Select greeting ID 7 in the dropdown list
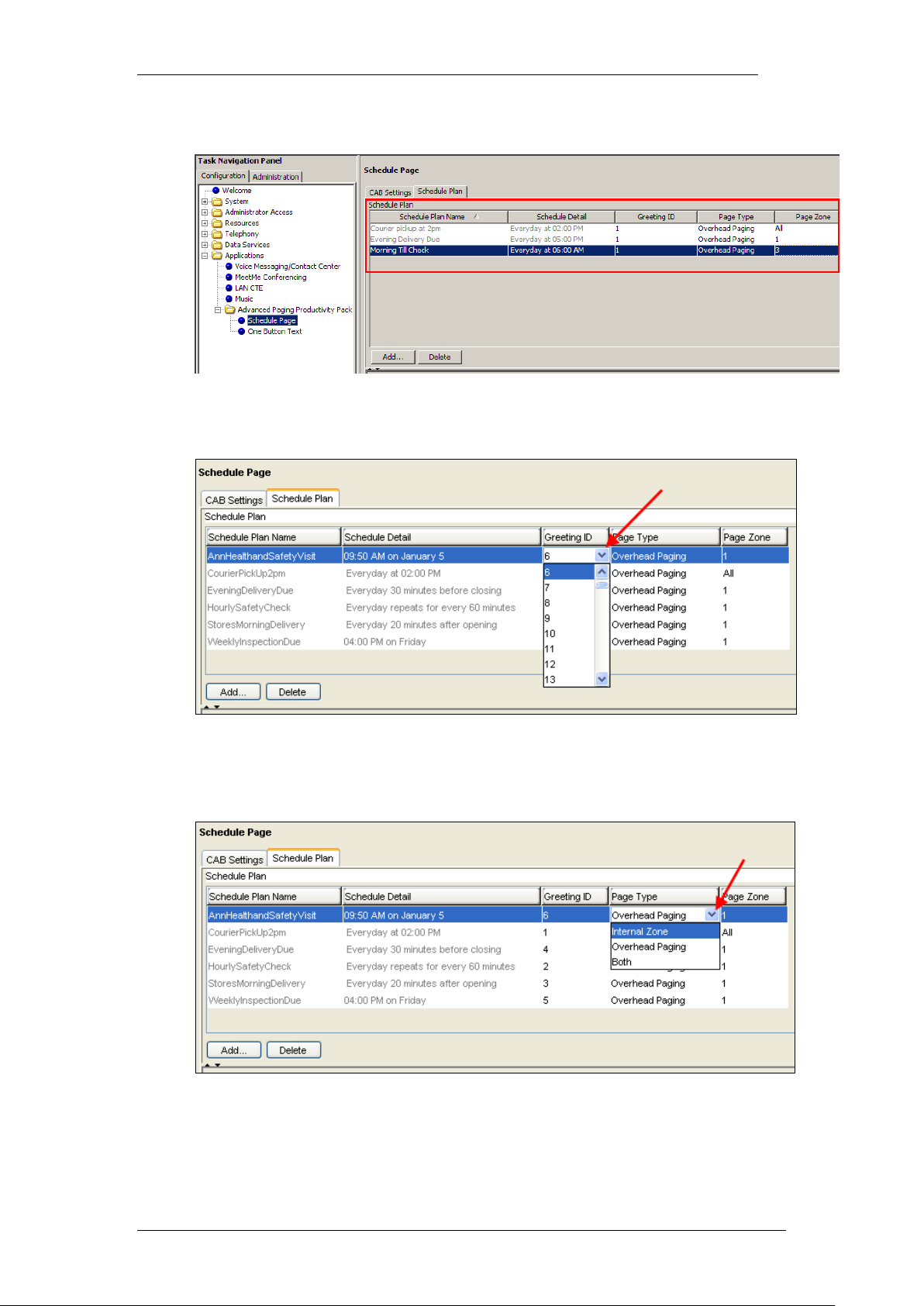Image resolution: width=924 pixels, height=1306 pixels. click(x=569, y=588)
